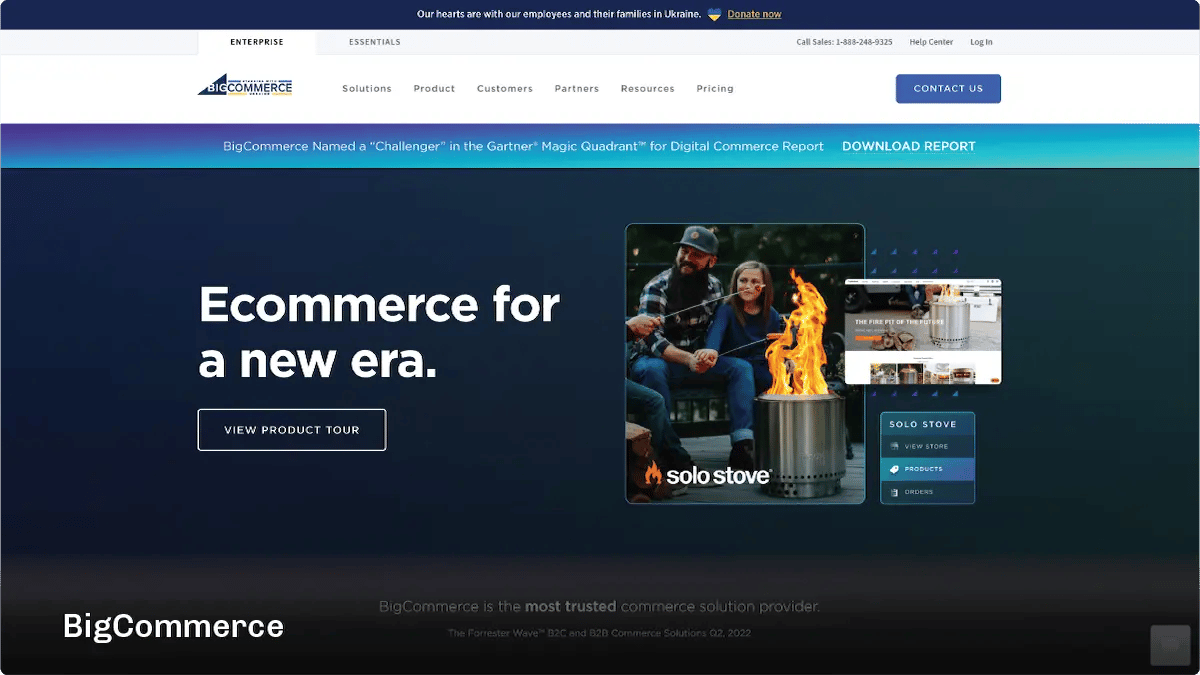Click the Solo Stove website preview thumbnail
The height and width of the screenshot is (675, 1200).
(x=923, y=332)
